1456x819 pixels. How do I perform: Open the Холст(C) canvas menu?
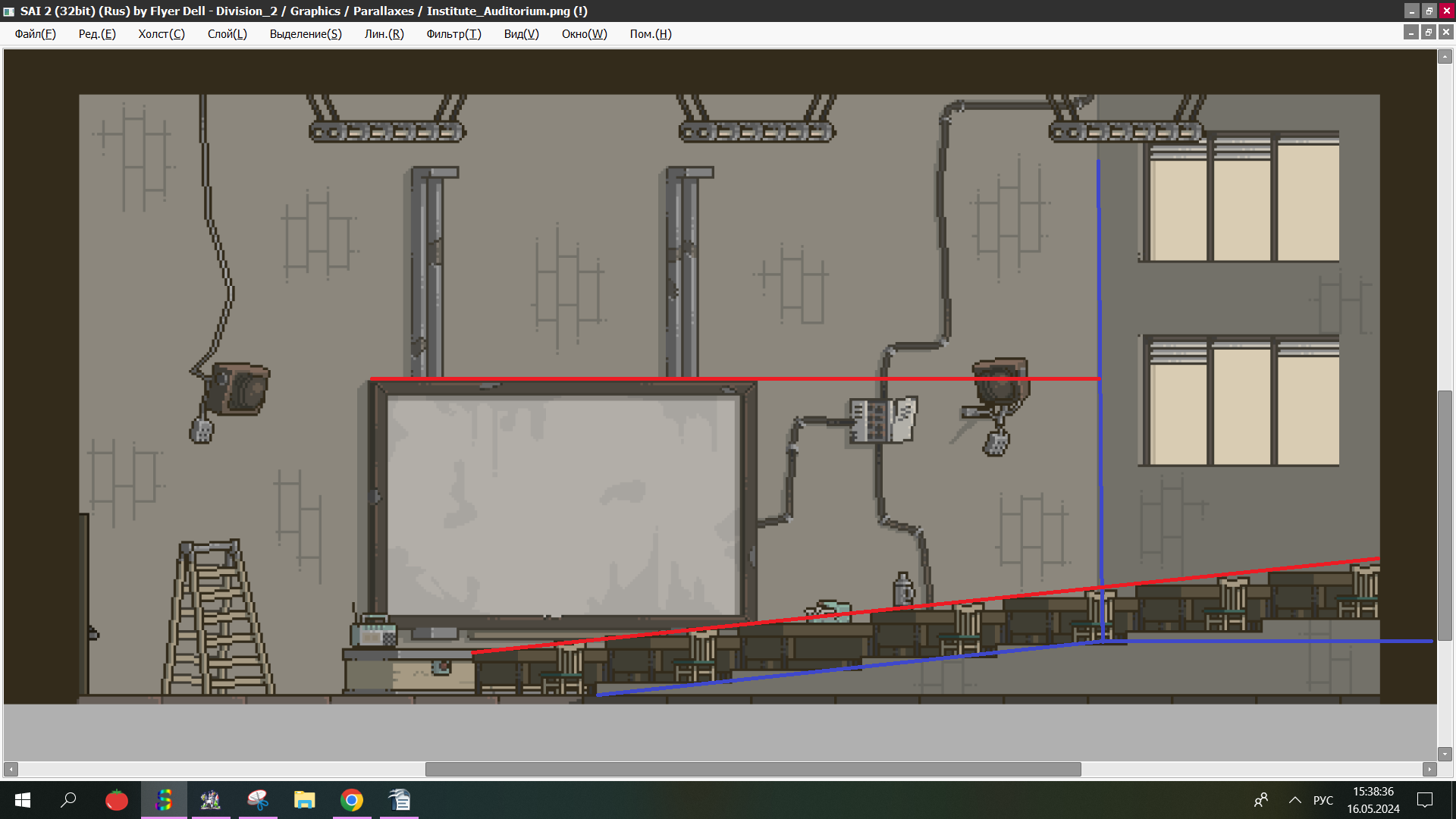pyautogui.click(x=161, y=34)
